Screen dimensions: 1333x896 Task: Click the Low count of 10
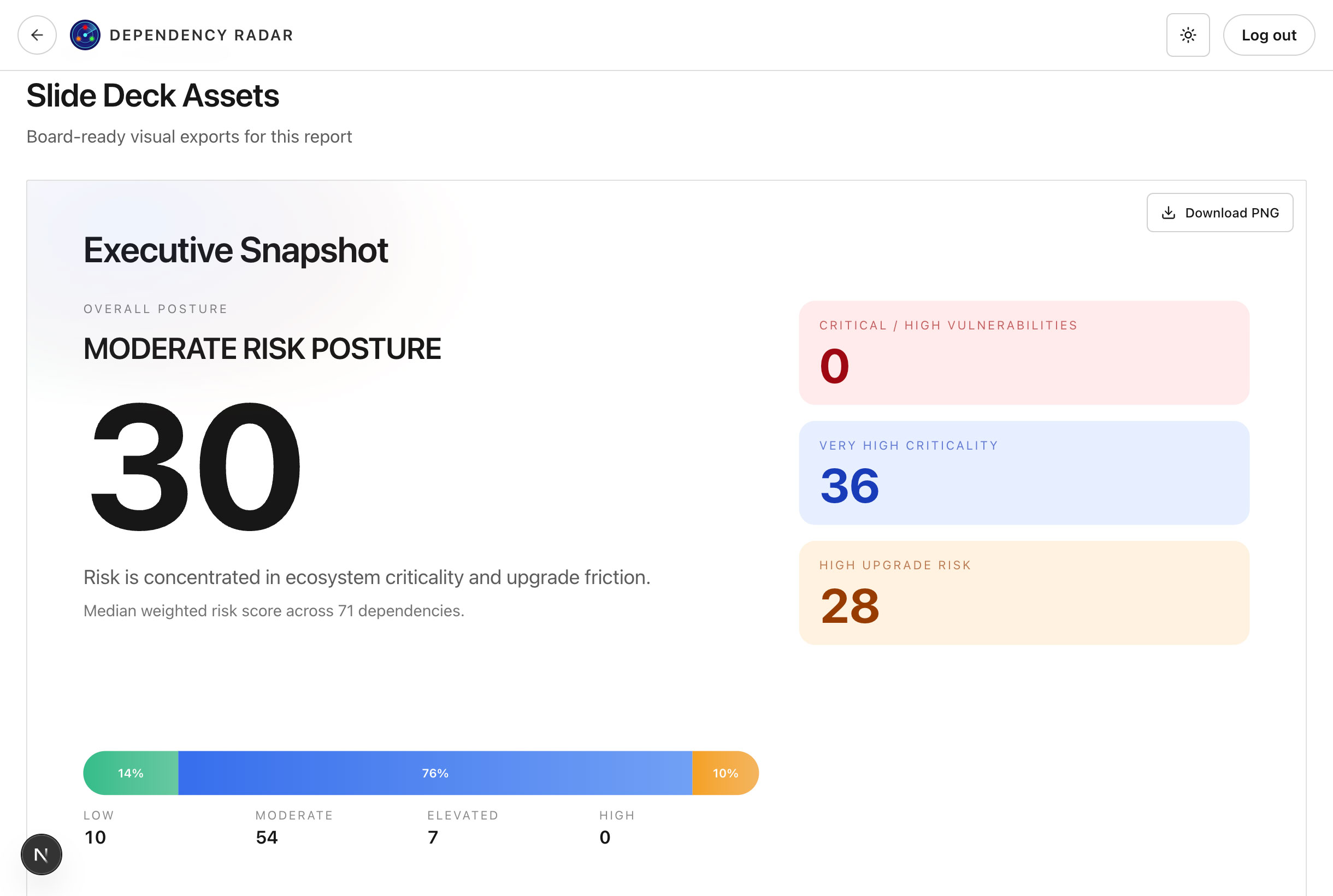point(96,837)
